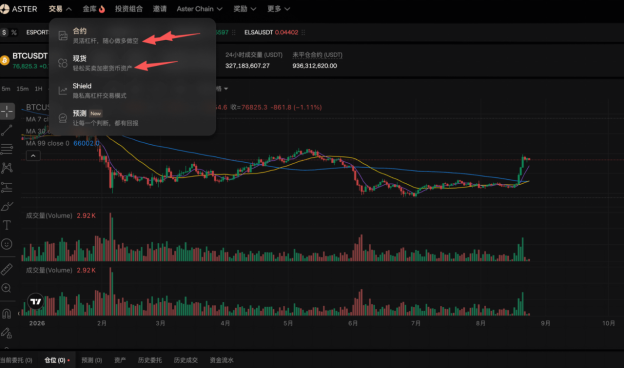This screenshot has height=368, width=624.
Task: Expand the 奖励 rewards dropdown
Action: (244, 9)
